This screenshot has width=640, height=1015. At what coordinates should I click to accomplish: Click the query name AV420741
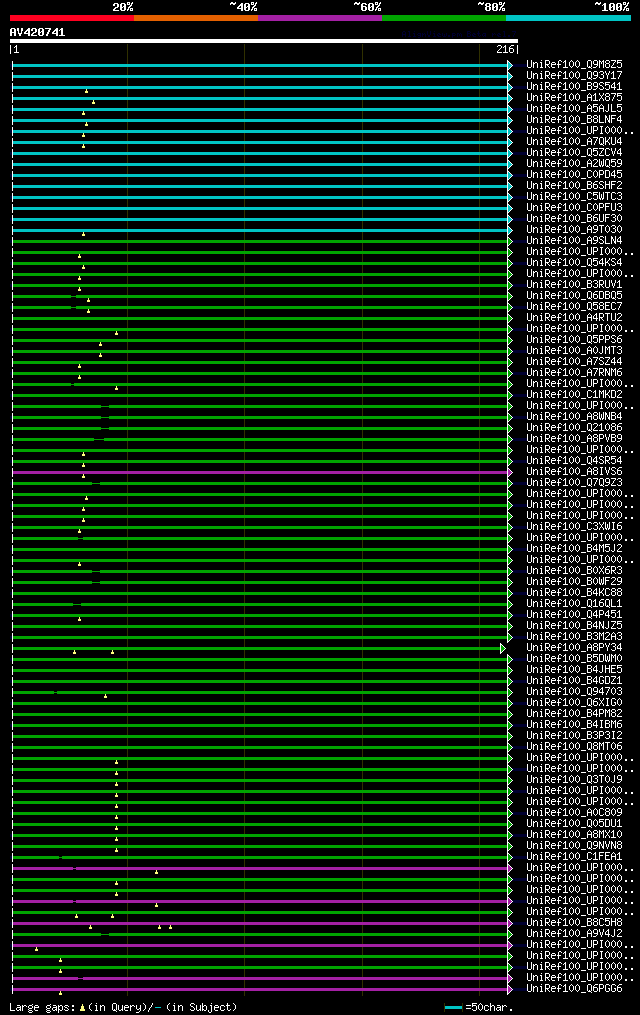point(38,32)
